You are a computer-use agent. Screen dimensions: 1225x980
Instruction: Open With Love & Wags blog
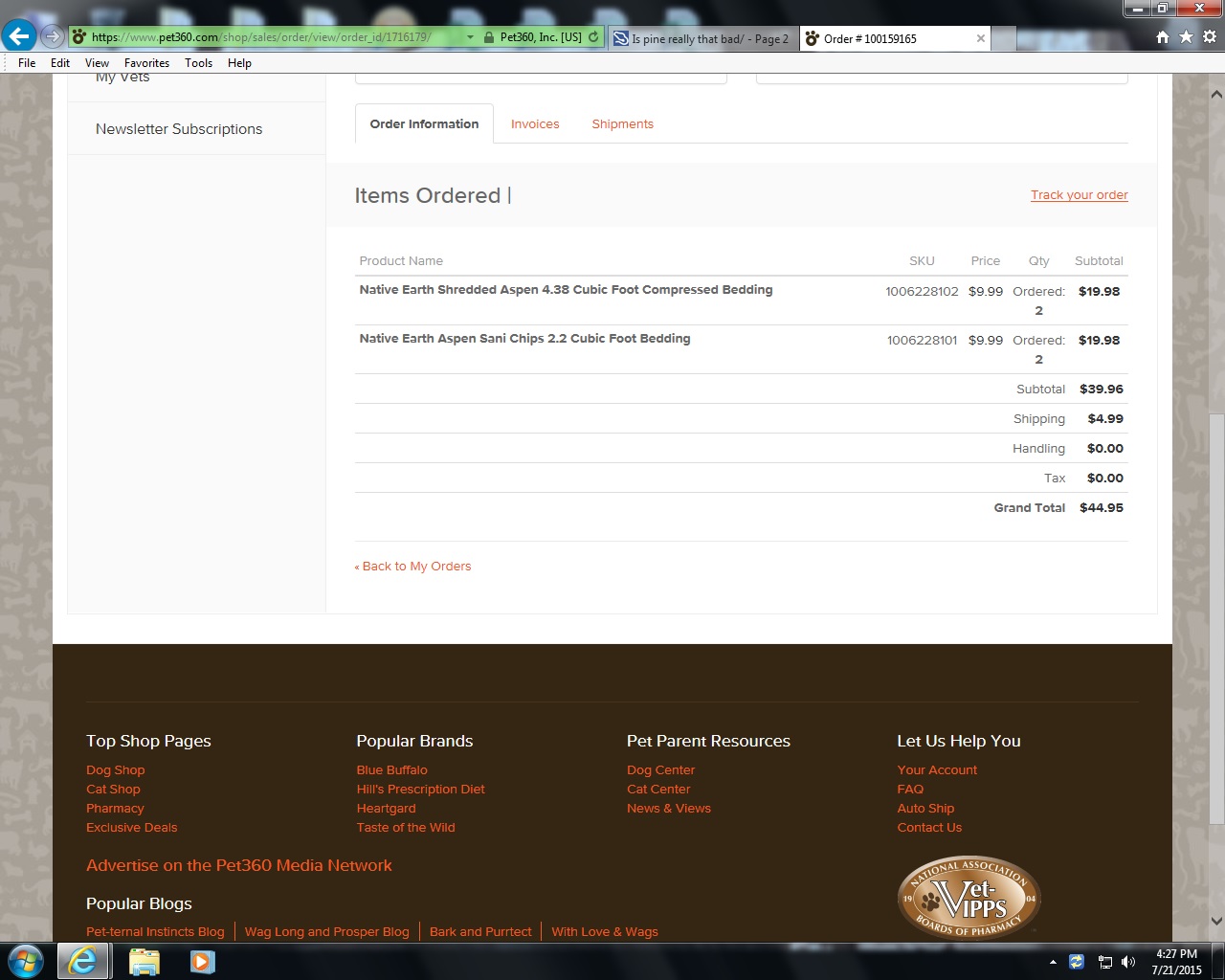(605, 931)
